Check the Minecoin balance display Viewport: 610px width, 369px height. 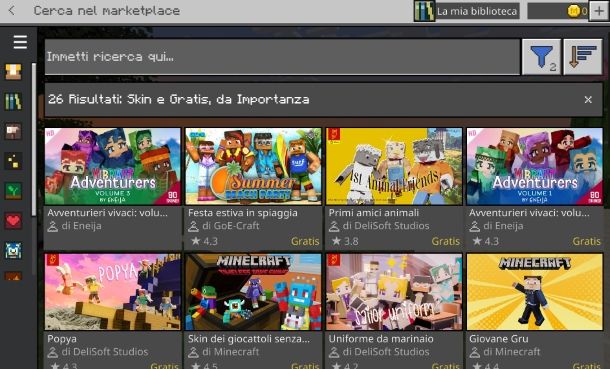(558, 11)
